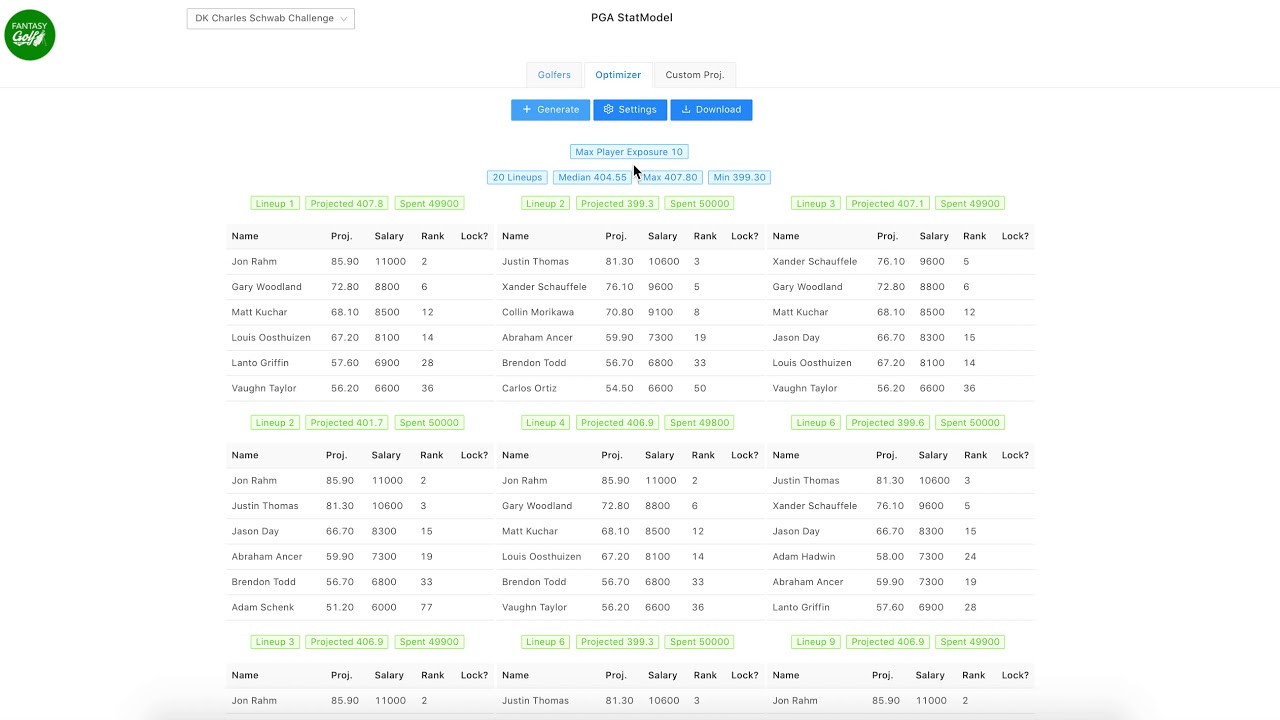
Task: Click Brendon Todd in Lineup 4
Action: [x=534, y=581]
